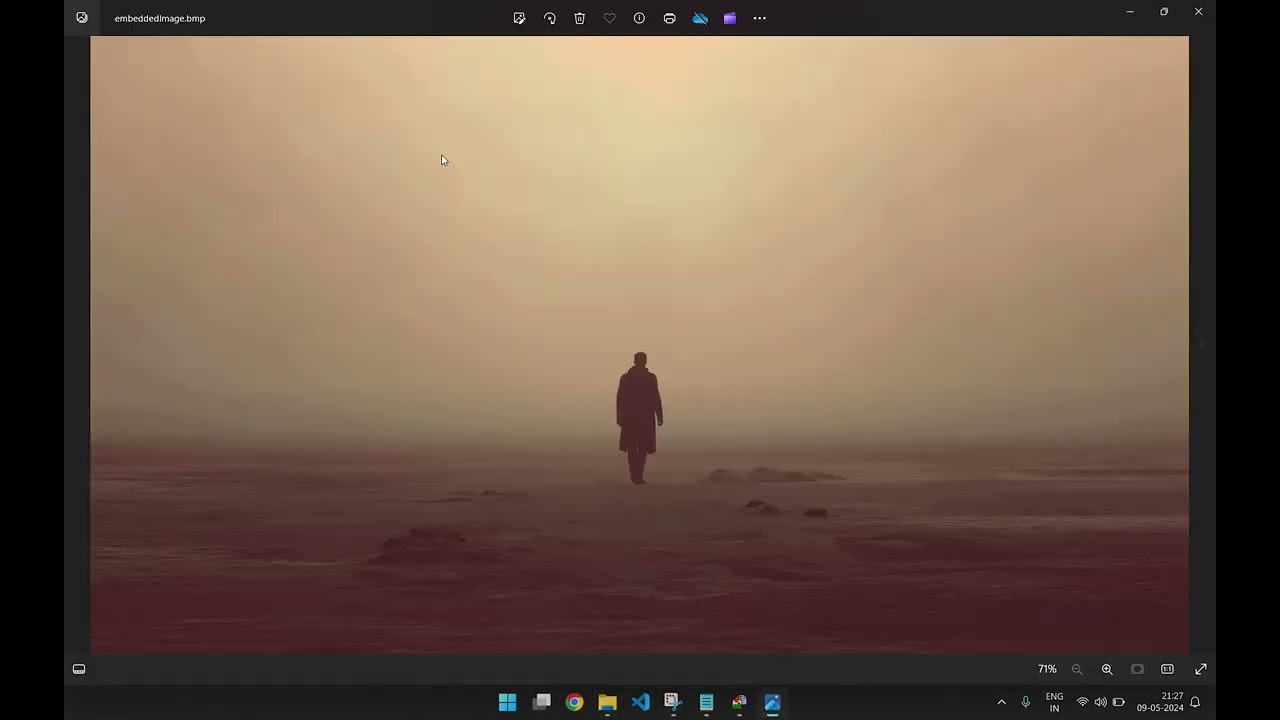Open File Explorer from taskbar
The height and width of the screenshot is (720, 1280).
pyautogui.click(x=607, y=702)
